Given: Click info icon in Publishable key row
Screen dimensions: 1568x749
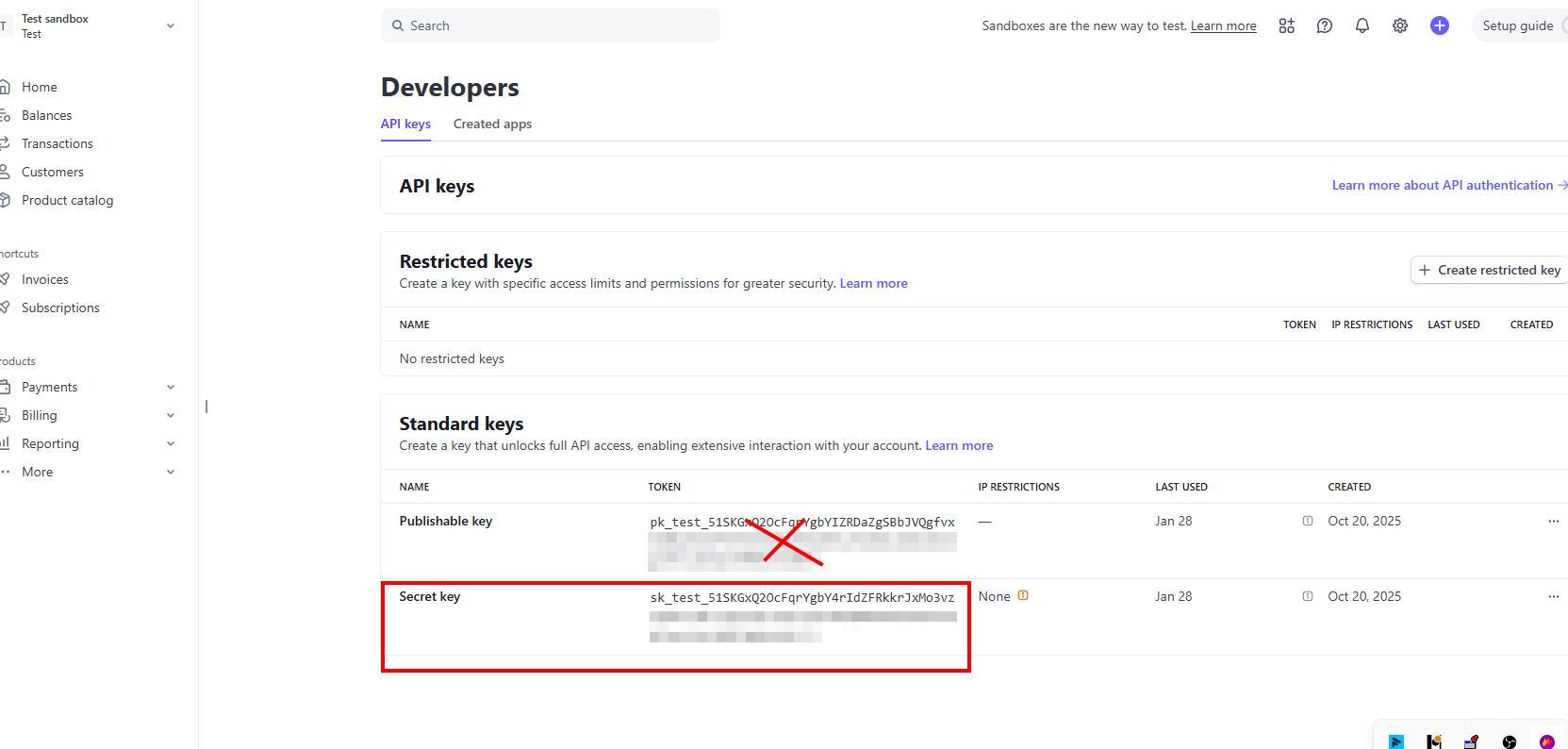Looking at the screenshot, I should [1307, 521].
